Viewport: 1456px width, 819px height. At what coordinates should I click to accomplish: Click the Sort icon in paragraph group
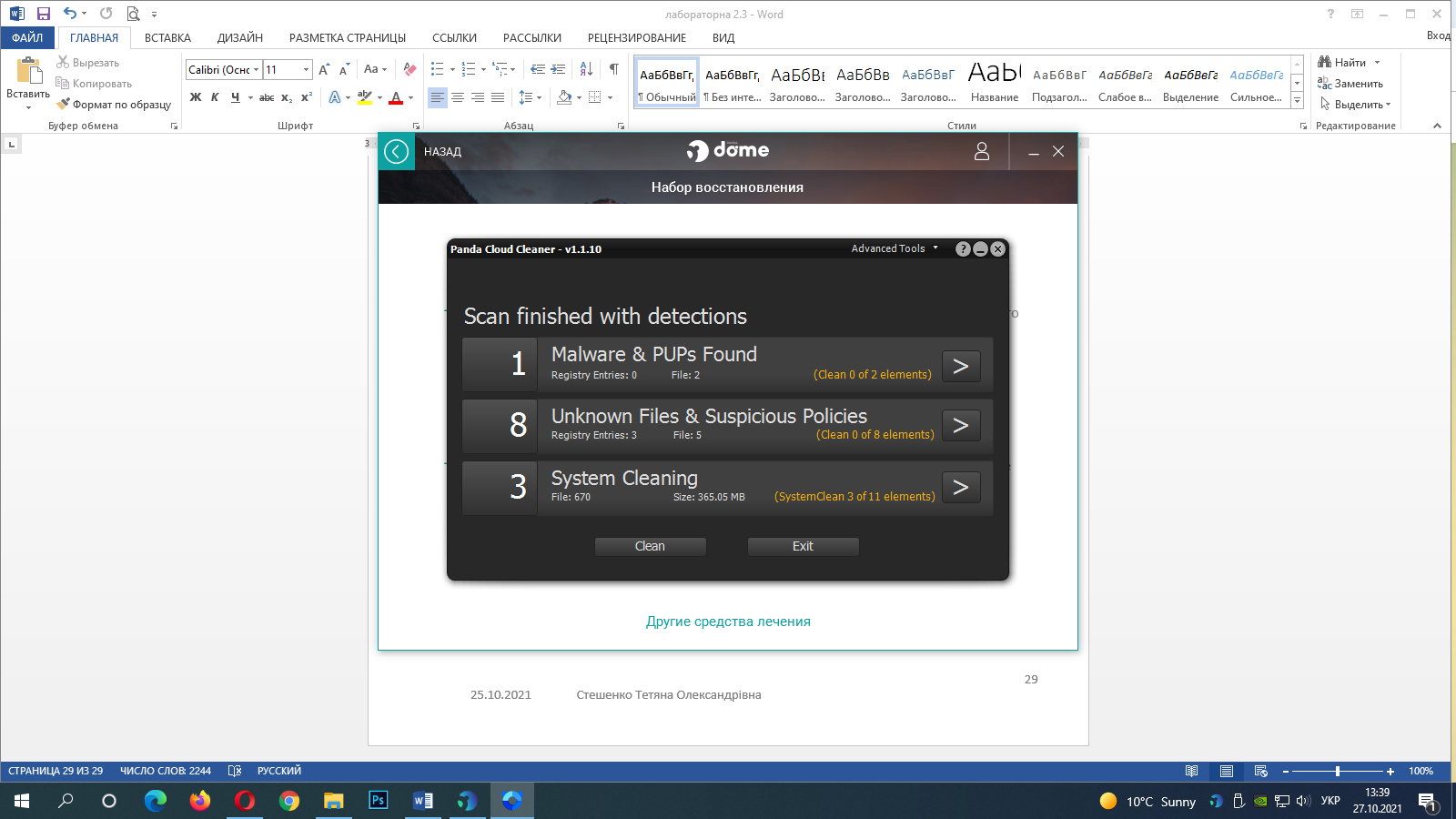point(586,69)
